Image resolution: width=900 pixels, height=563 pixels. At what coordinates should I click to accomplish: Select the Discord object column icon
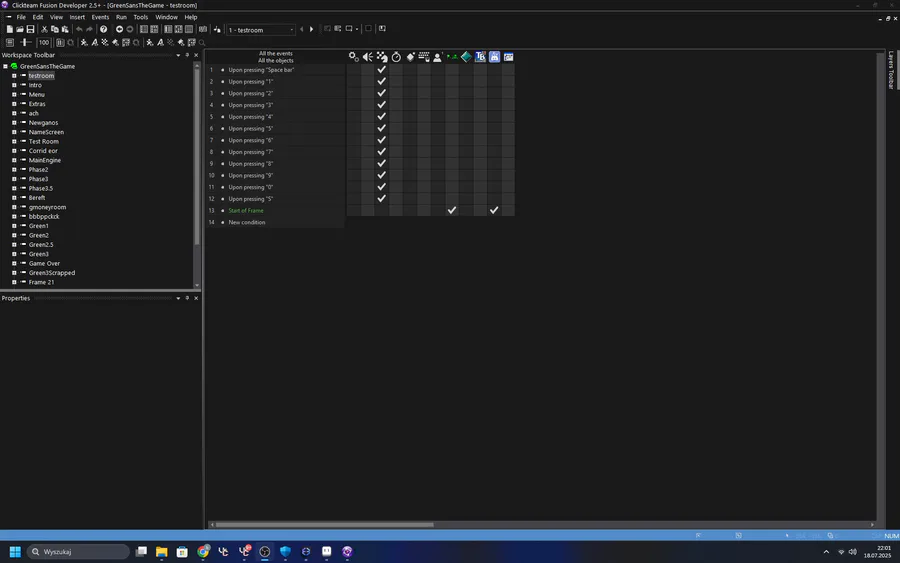pos(494,57)
